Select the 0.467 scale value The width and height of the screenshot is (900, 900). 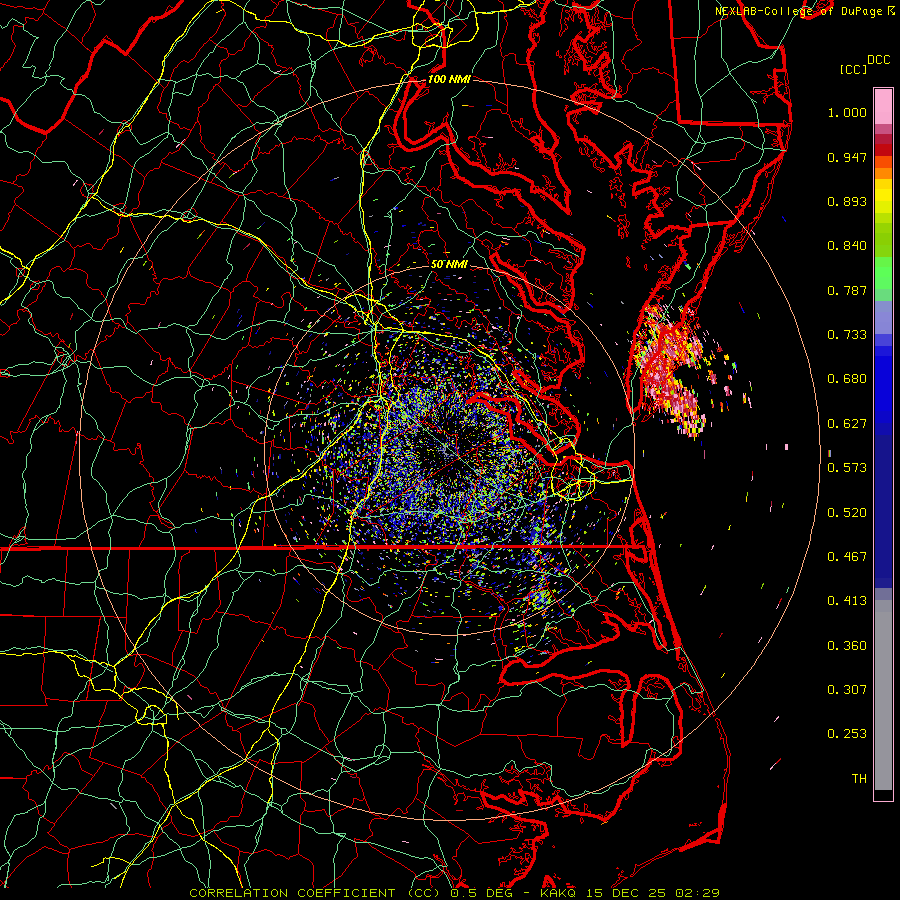tap(847, 557)
